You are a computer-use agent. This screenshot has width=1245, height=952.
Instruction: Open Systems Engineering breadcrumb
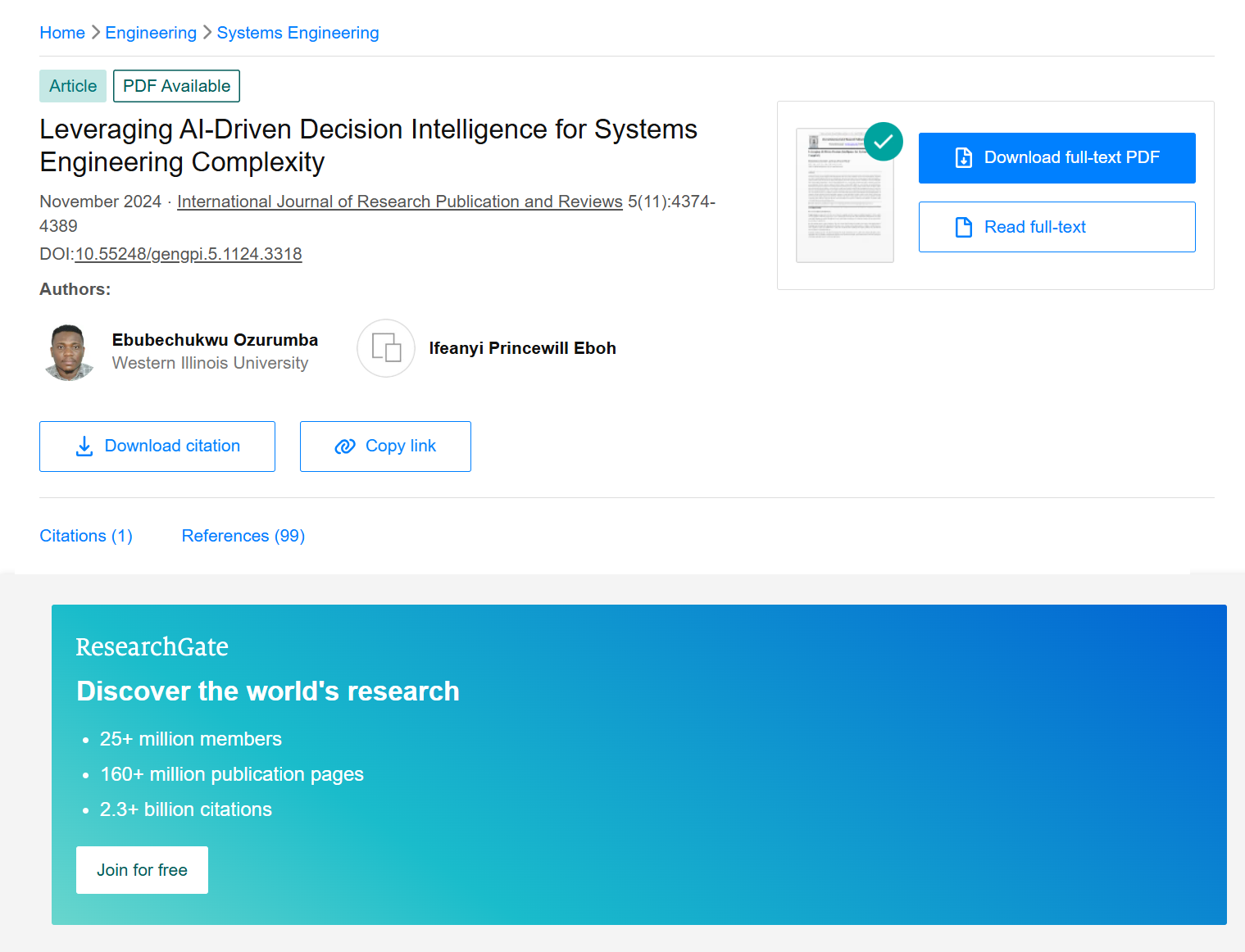tap(298, 33)
